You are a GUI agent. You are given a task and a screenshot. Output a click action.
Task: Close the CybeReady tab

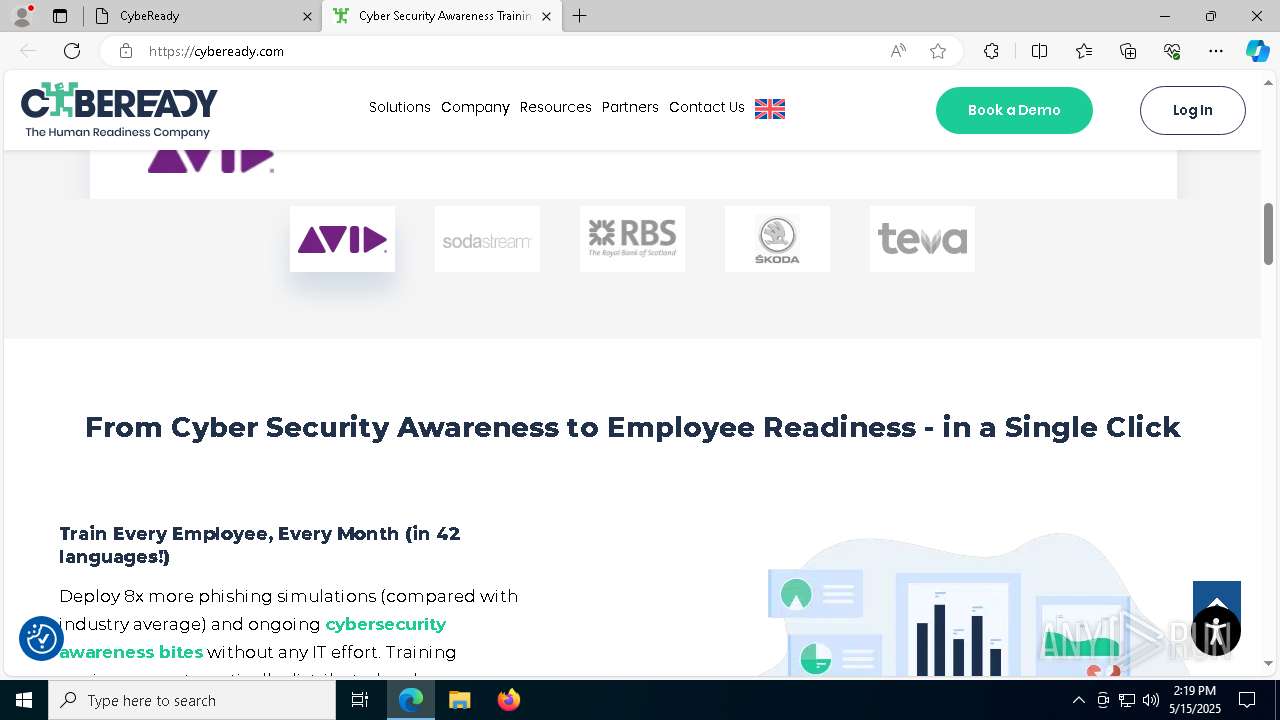[307, 16]
